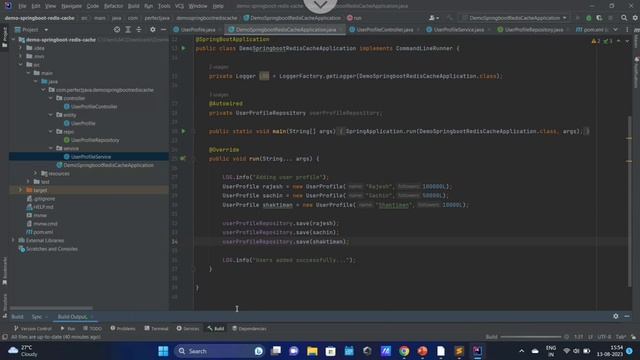Collapse the entity package folder
Viewport: 640px width, 360px height.
coord(51,115)
